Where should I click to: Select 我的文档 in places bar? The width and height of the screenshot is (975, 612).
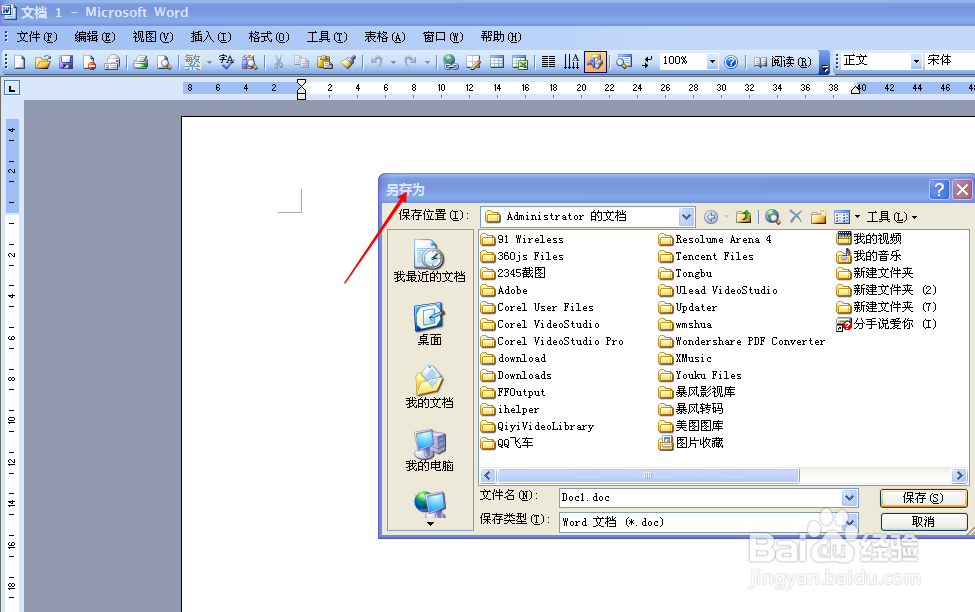pos(430,387)
